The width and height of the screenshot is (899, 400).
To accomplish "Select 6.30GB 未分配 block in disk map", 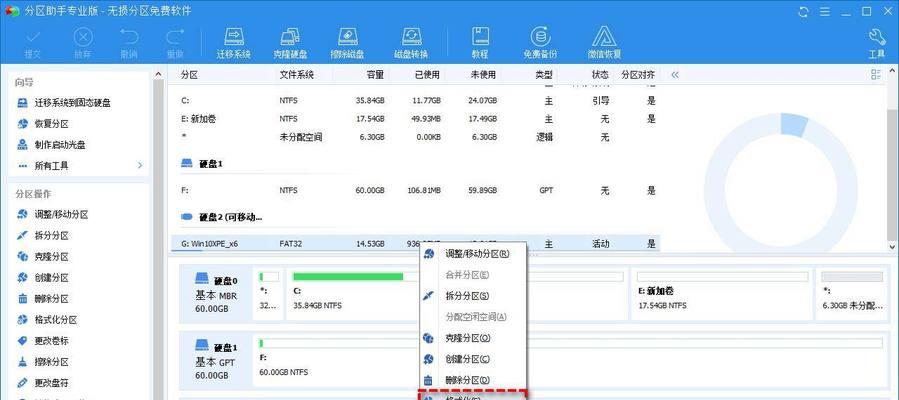I will coord(852,295).
